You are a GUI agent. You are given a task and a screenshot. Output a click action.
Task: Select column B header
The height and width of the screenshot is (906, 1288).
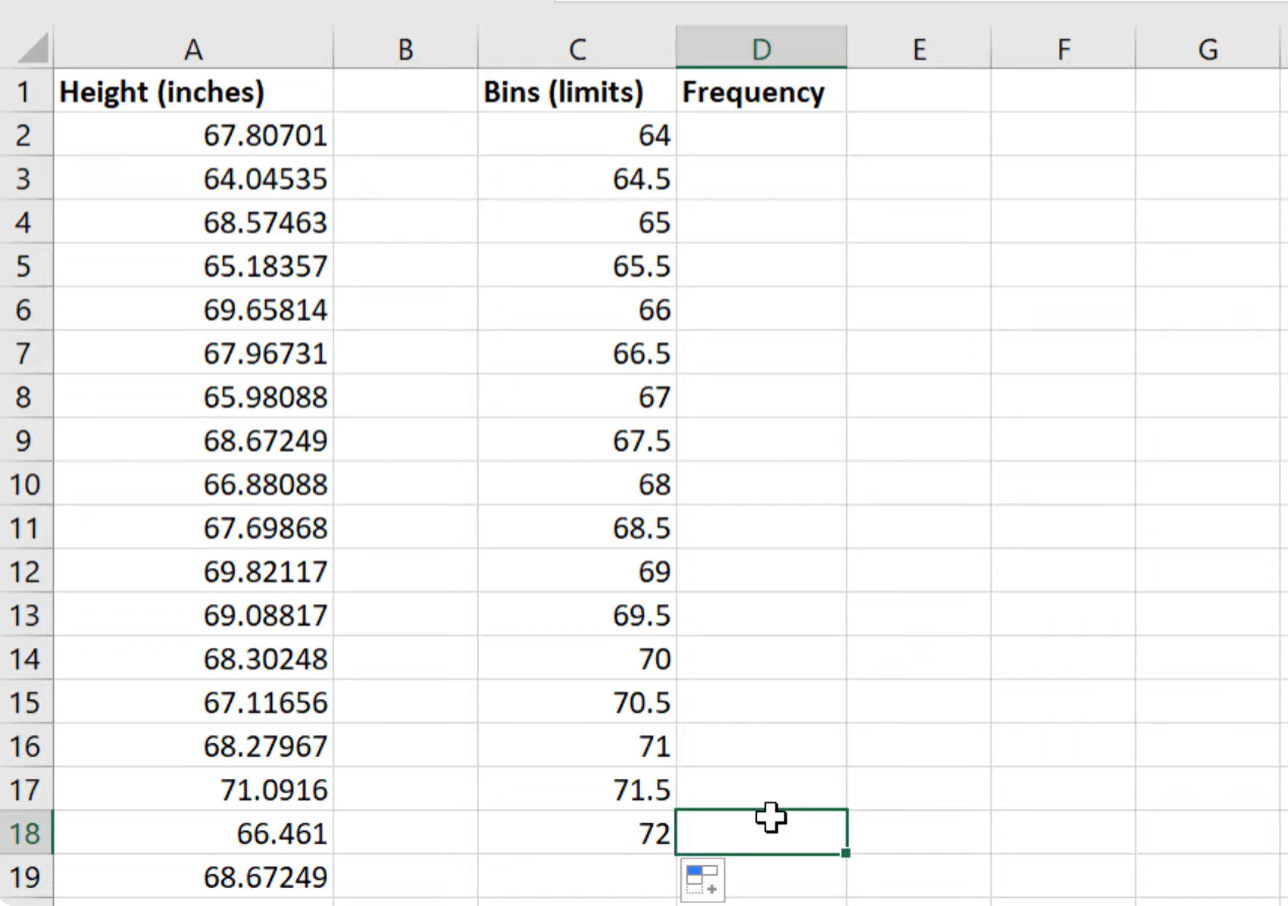pyautogui.click(x=405, y=48)
